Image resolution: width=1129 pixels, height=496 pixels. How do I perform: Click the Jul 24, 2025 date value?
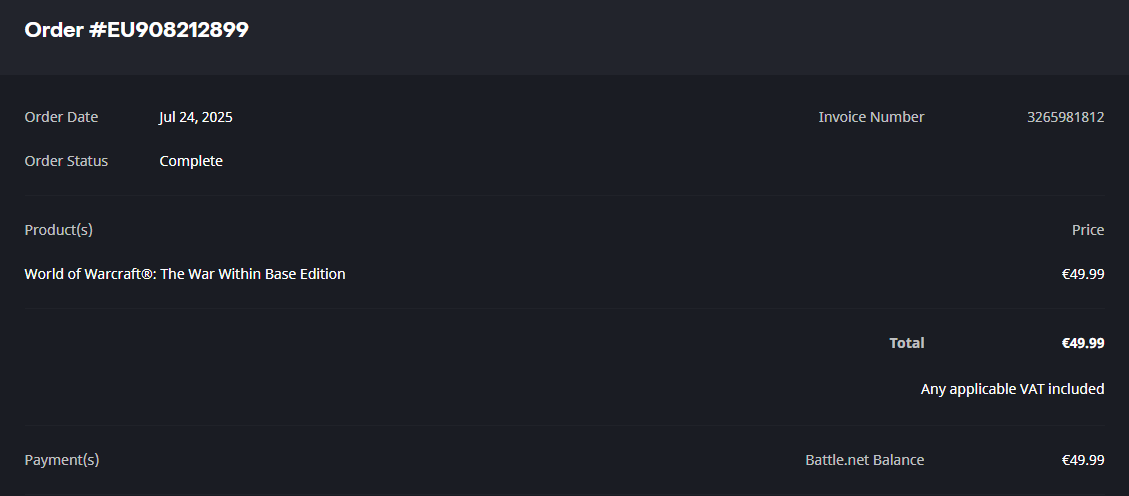195,117
